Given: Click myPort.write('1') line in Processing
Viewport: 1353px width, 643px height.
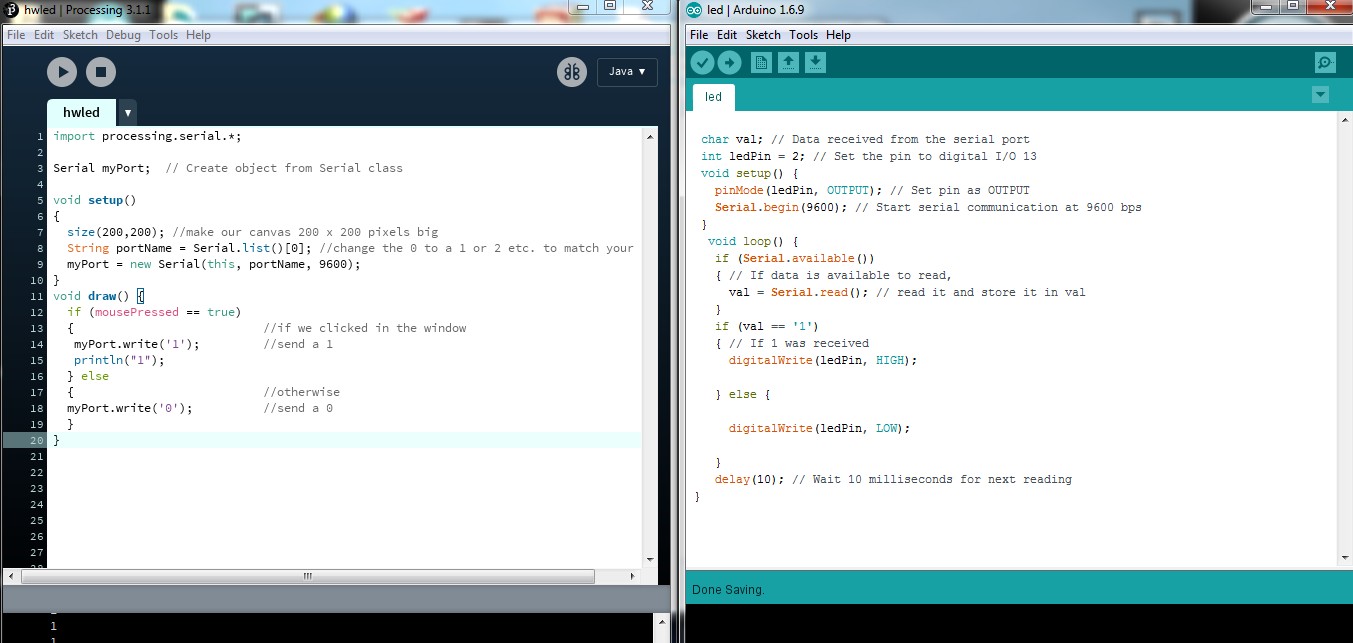Looking at the screenshot, I should pos(137,344).
